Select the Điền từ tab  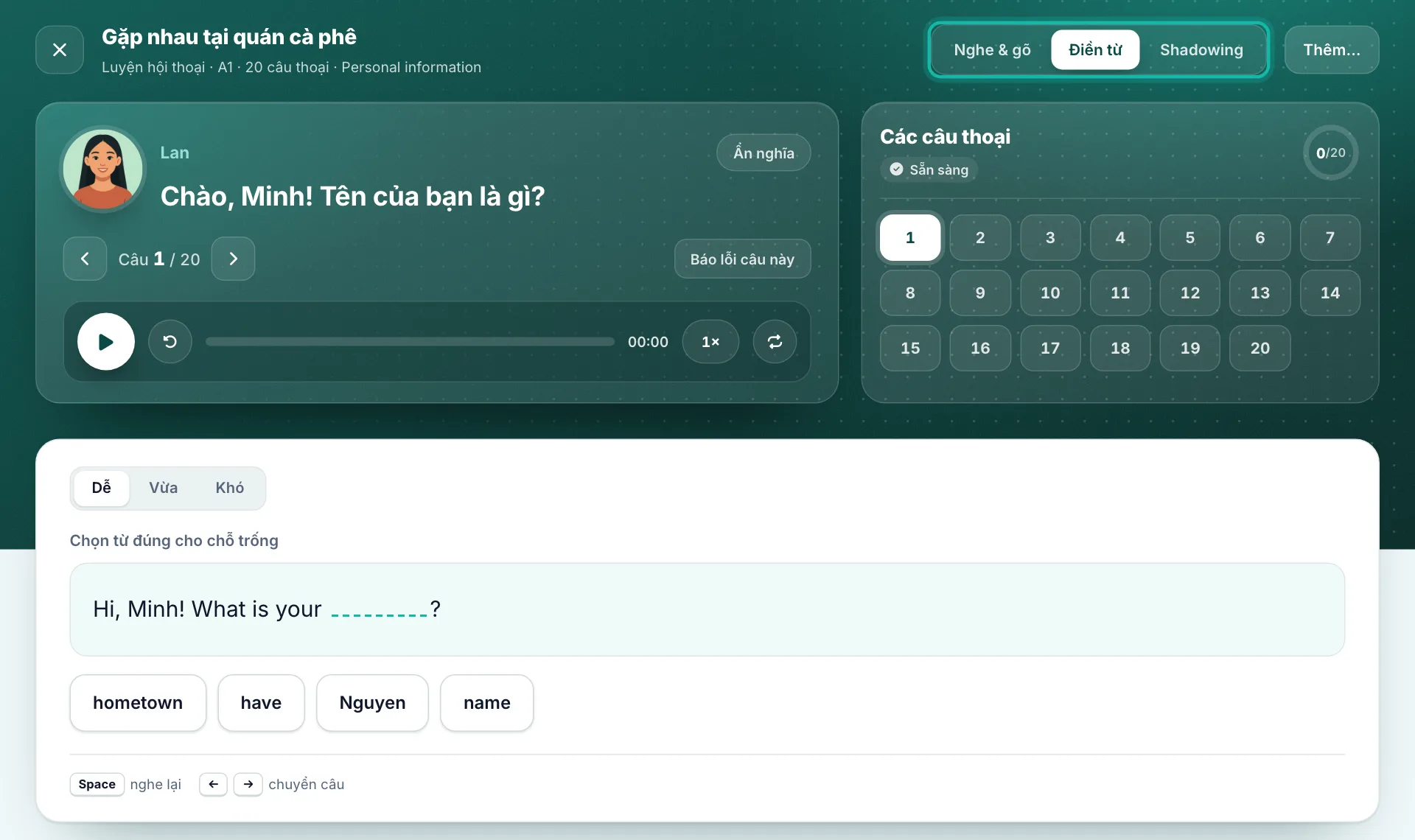pyautogui.click(x=1095, y=50)
